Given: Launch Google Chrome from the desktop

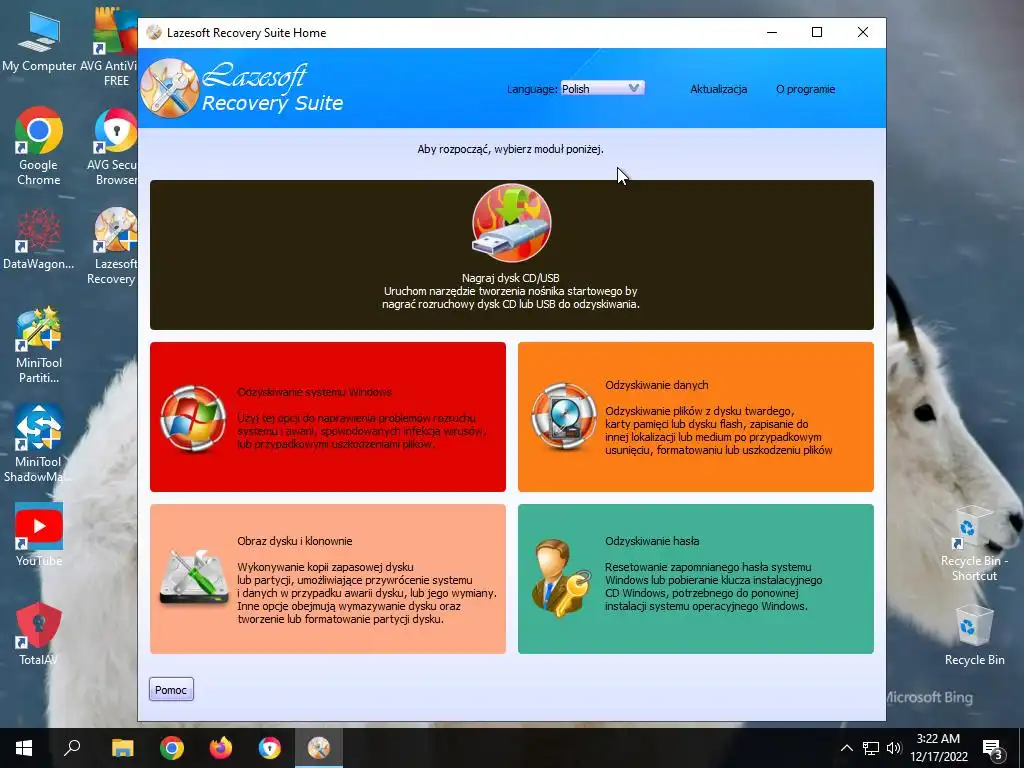Looking at the screenshot, I should 39,146.
